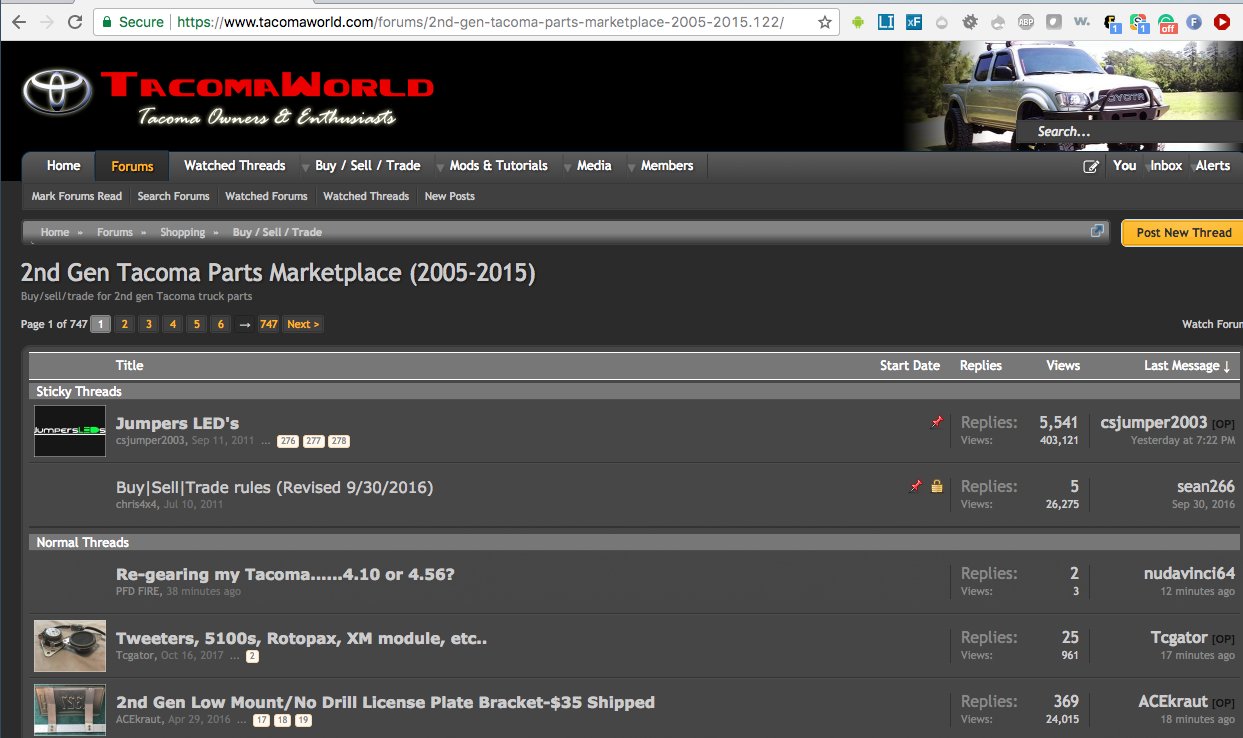Go to the Next > page
The width and height of the screenshot is (1243, 738).
[x=302, y=324]
